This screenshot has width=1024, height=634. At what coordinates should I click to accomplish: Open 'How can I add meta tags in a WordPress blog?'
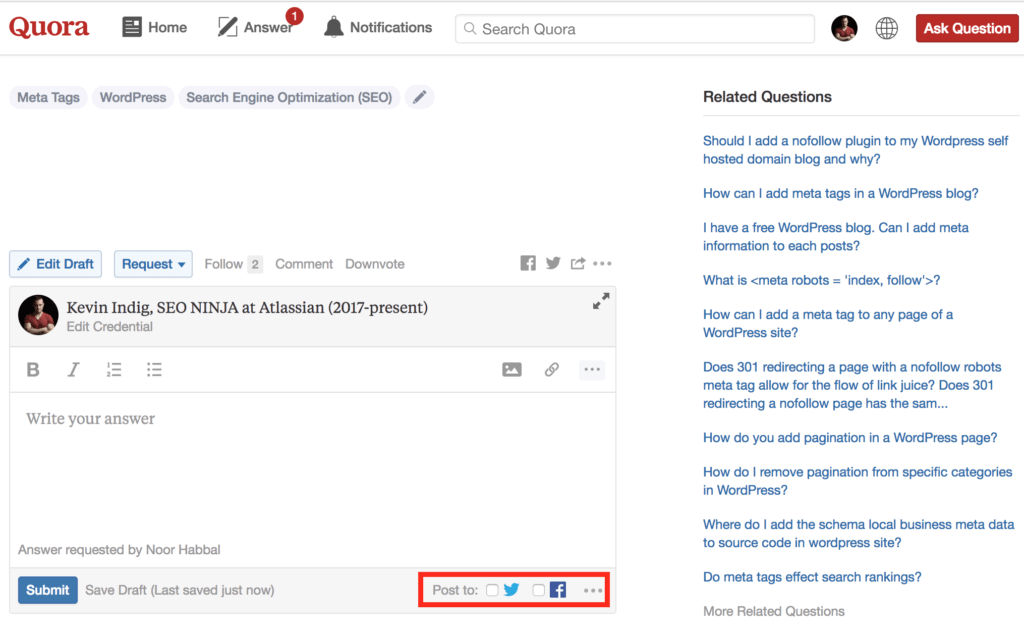(840, 193)
